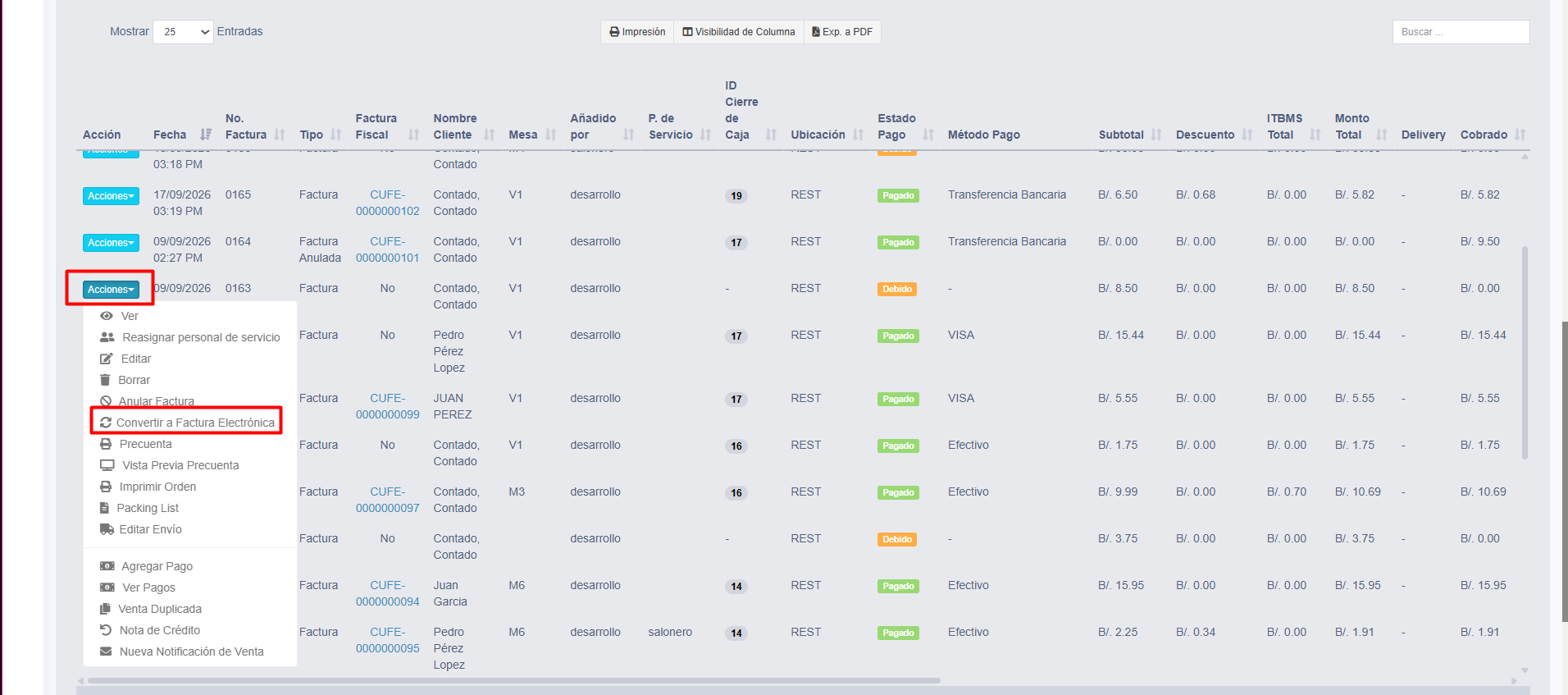Click the people icon for Reasignar personal
This screenshot has width=1568, height=695.
click(107, 337)
